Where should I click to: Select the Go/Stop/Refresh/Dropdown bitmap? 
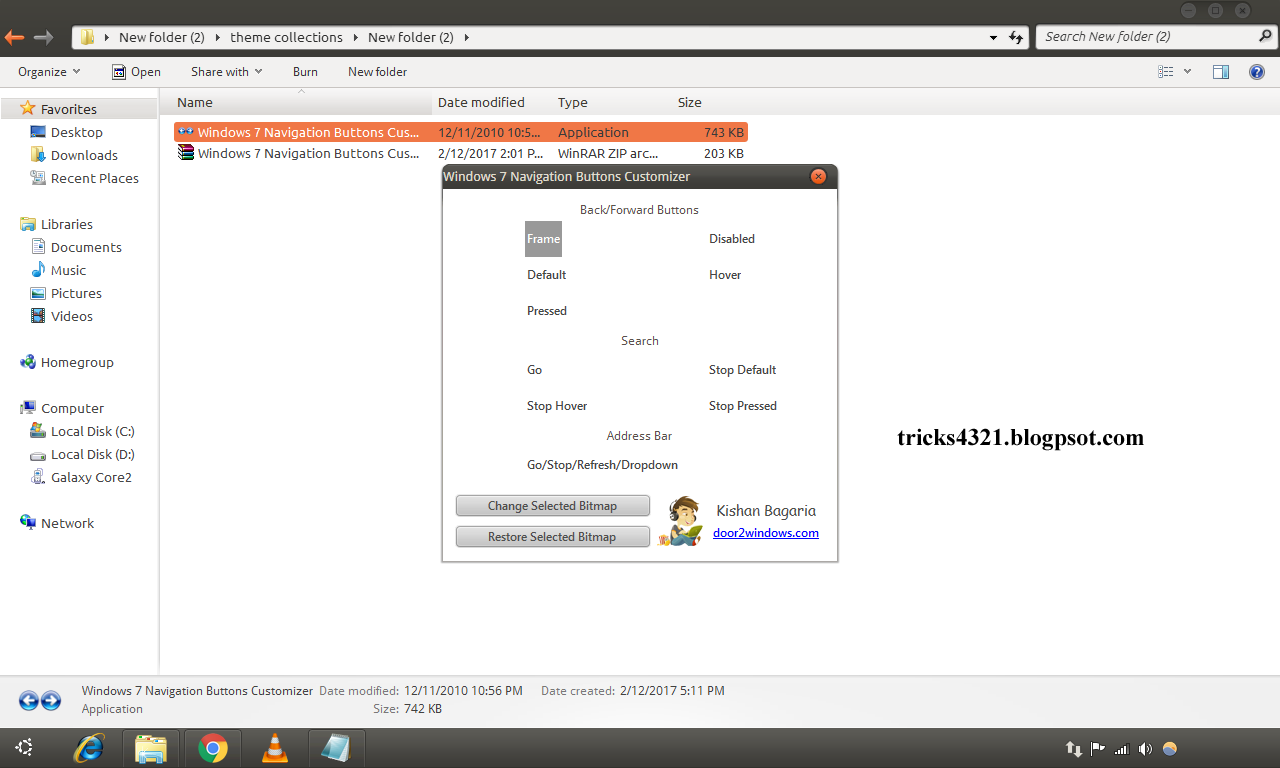pos(602,465)
